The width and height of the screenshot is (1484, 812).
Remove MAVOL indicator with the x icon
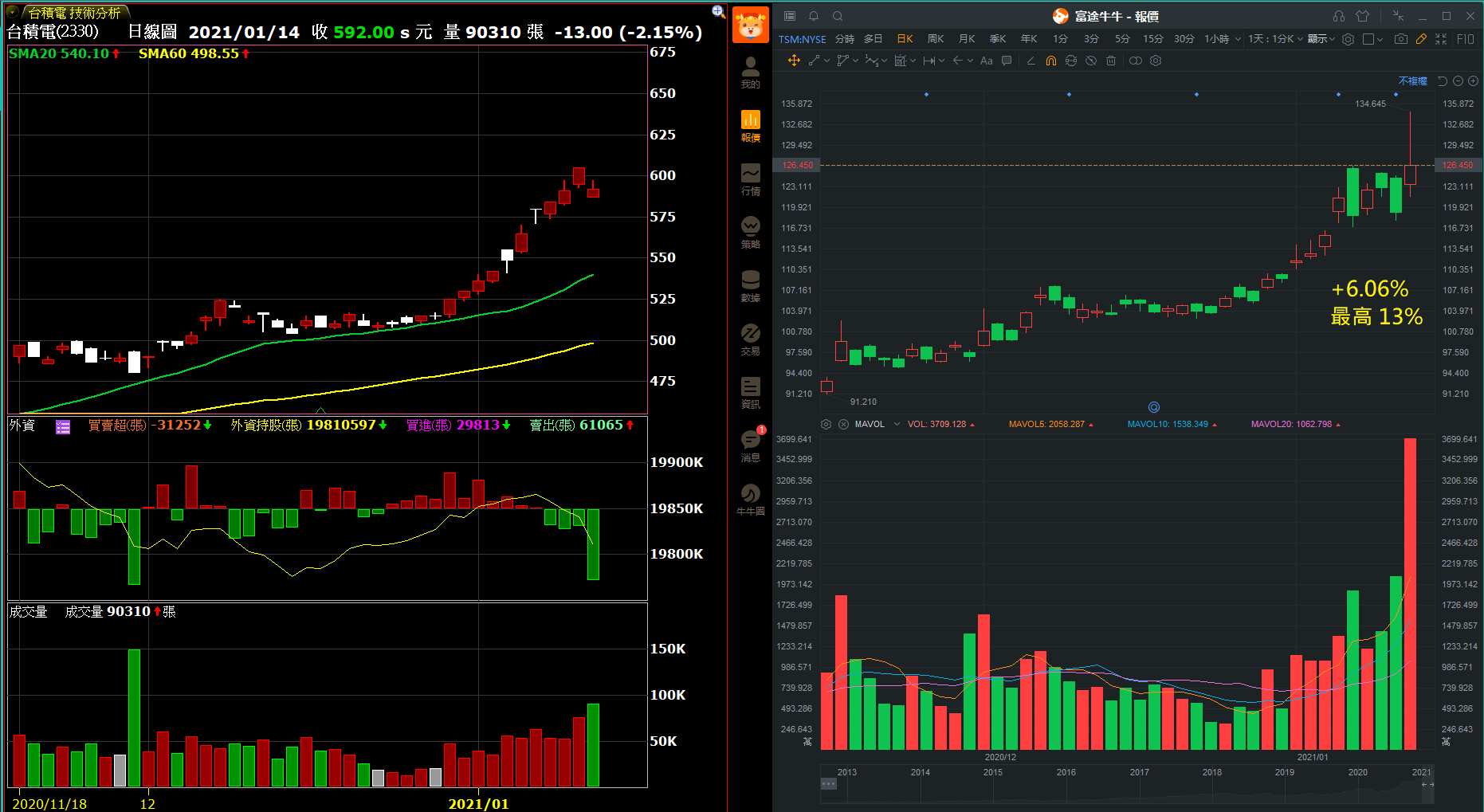843,424
